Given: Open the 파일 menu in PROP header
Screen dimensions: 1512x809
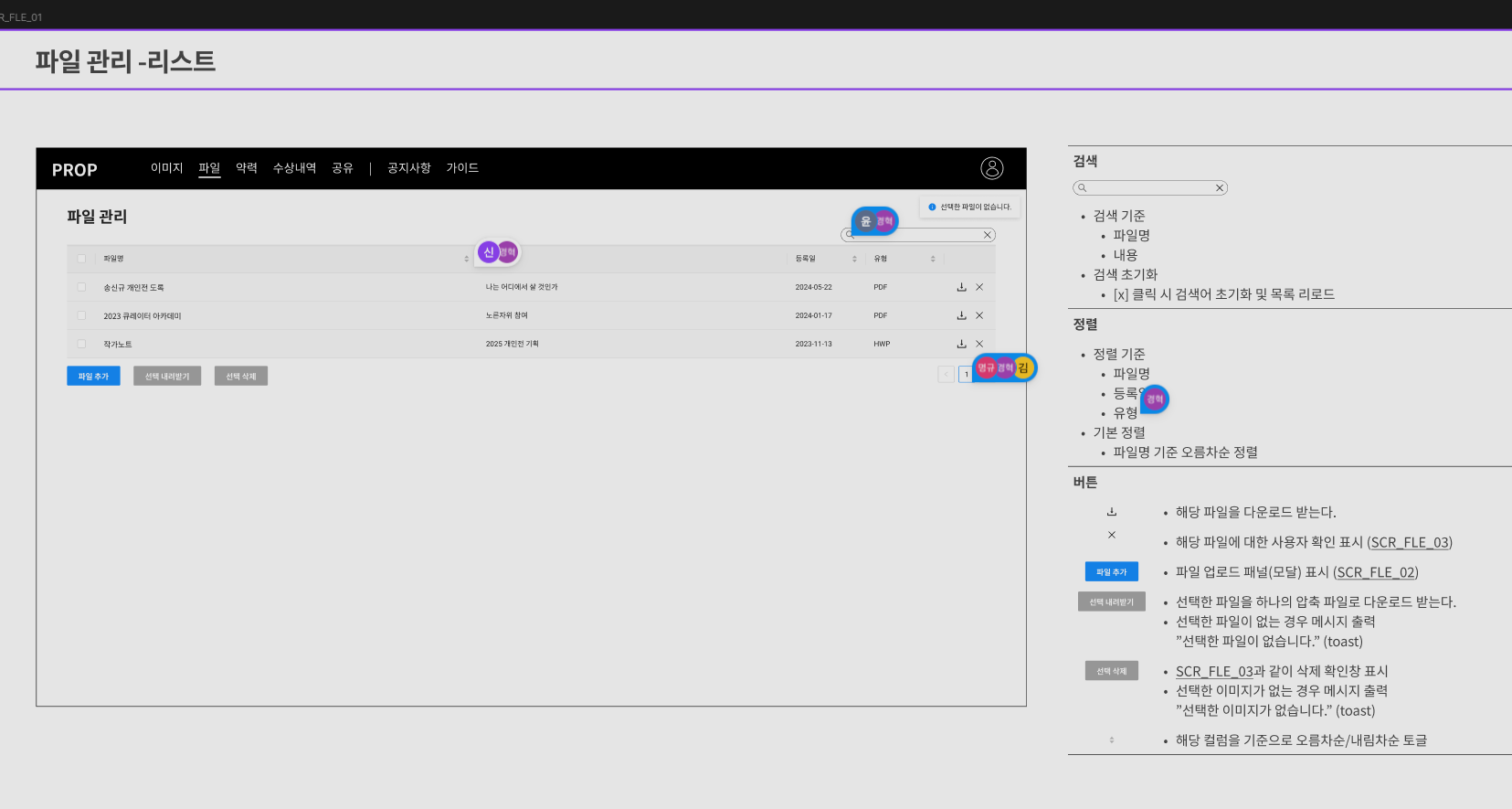Looking at the screenshot, I should click(209, 168).
